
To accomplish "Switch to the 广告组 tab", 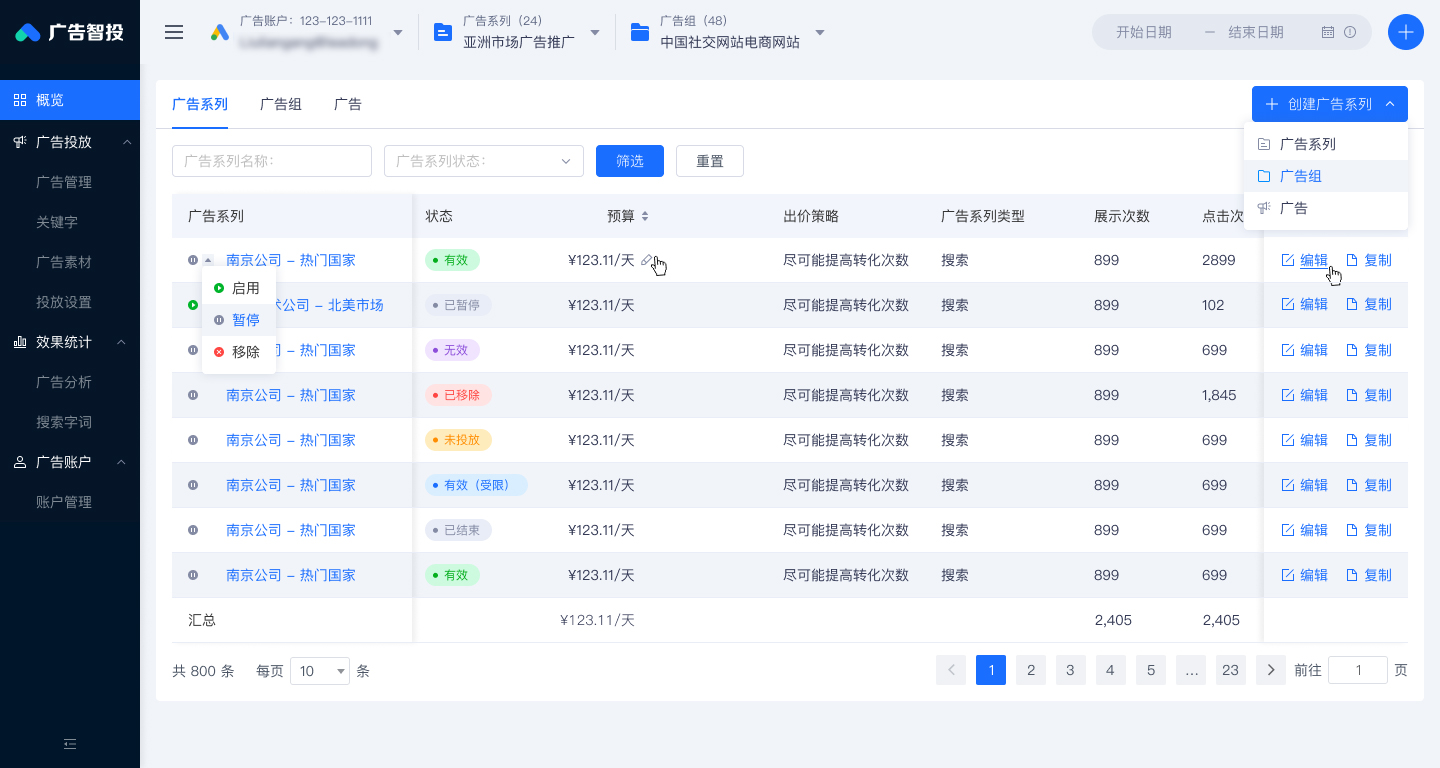I will point(281,104).
